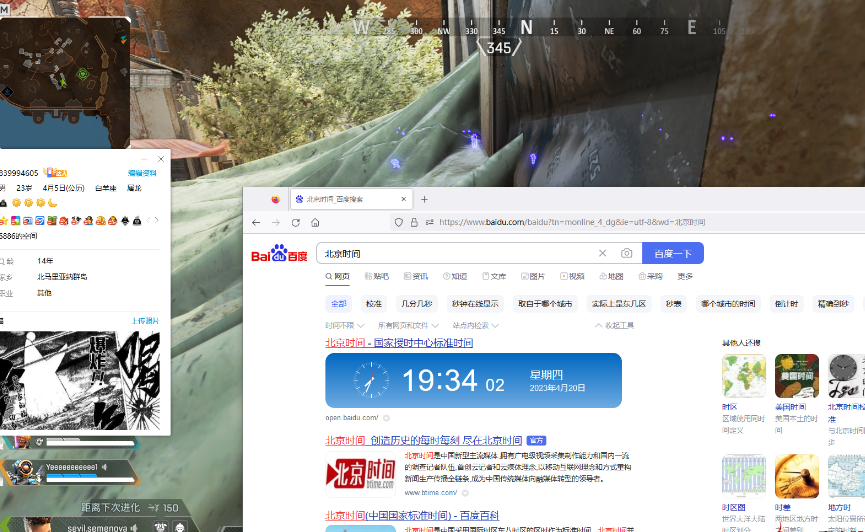
Task: Navigate back in the browser
Action: coord(257,222)
